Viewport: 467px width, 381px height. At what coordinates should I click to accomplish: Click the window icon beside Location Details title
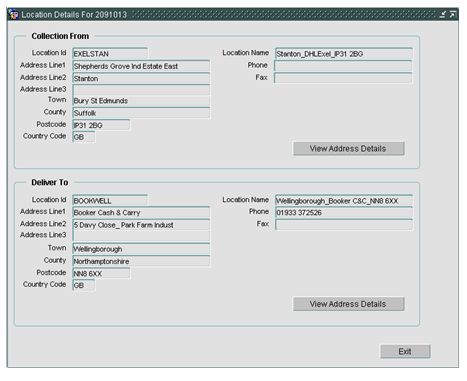pos(14,15)
